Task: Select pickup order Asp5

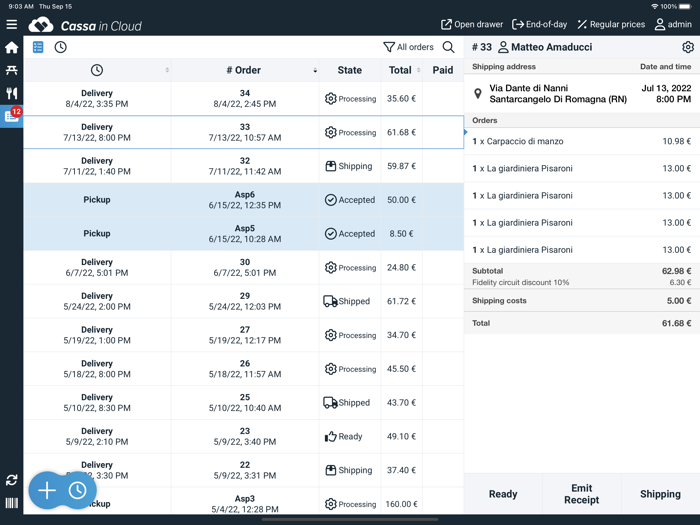Action: [244, 233]
